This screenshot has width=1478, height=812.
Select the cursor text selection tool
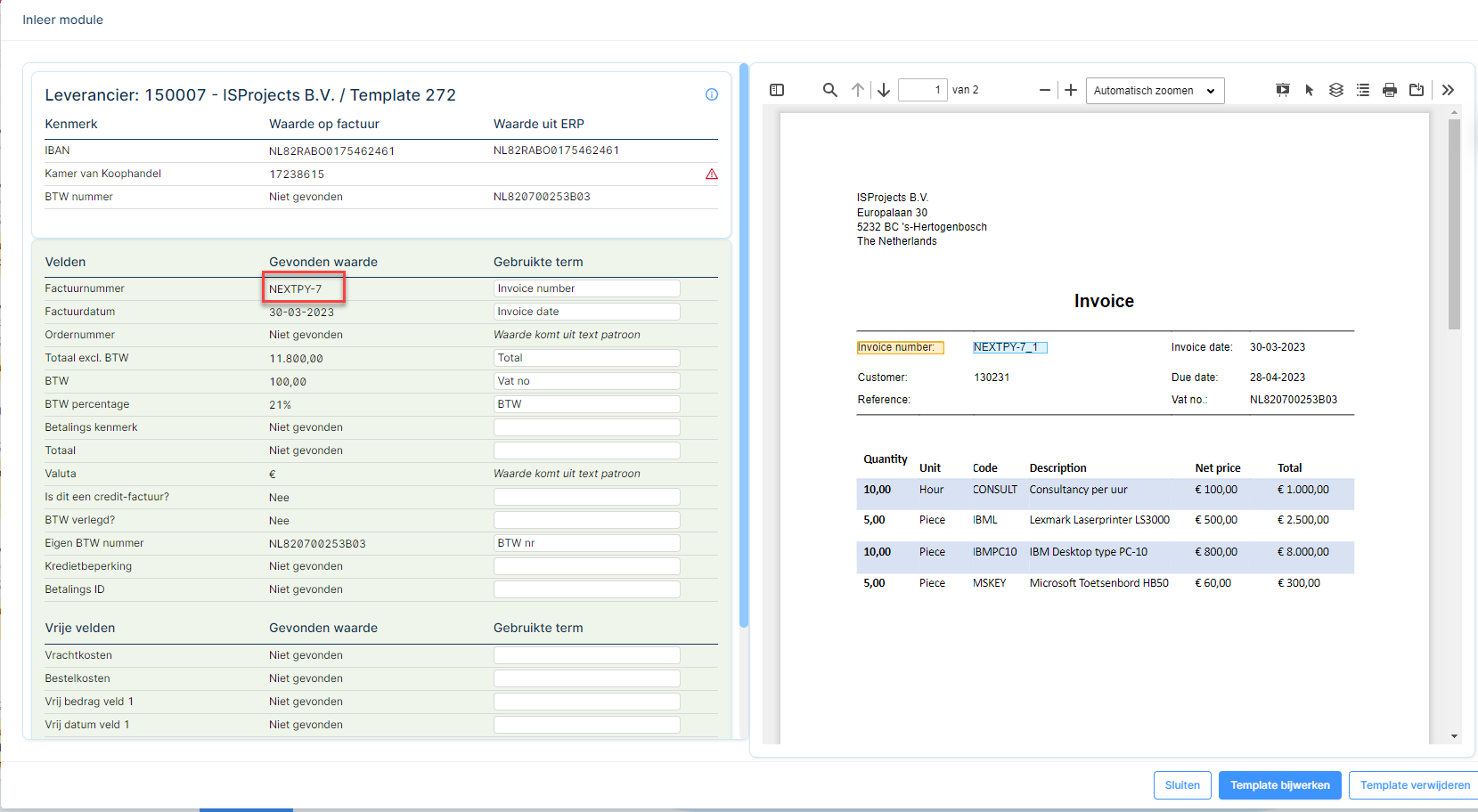(1310, 90)
